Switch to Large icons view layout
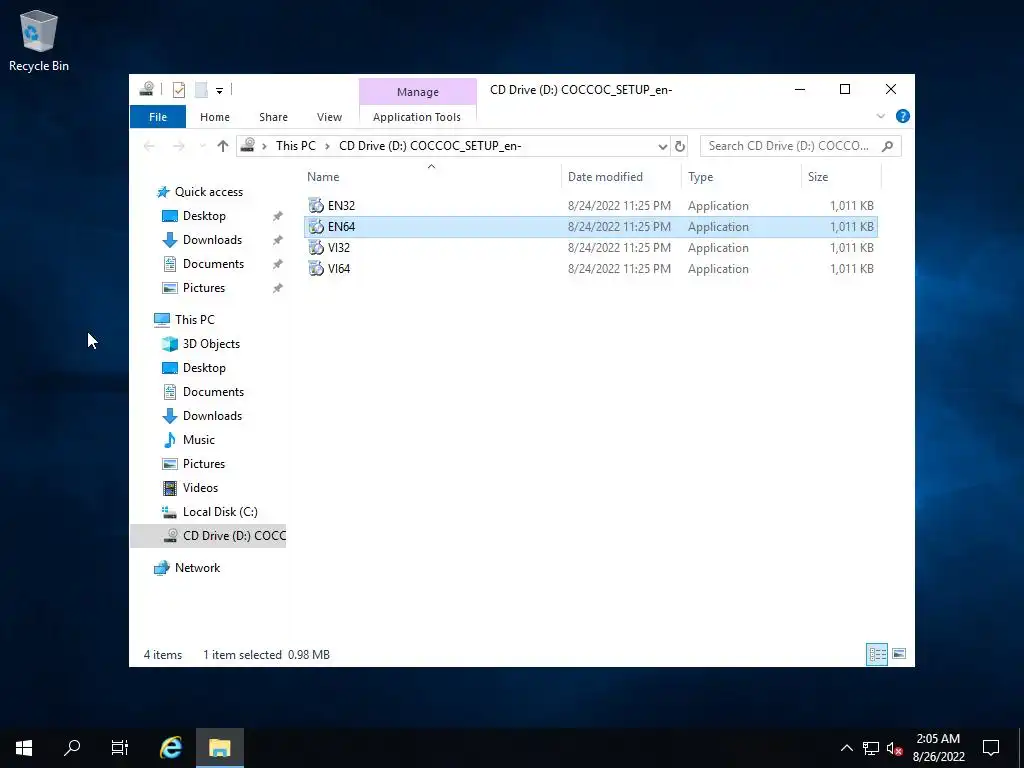 pos(899,654)
